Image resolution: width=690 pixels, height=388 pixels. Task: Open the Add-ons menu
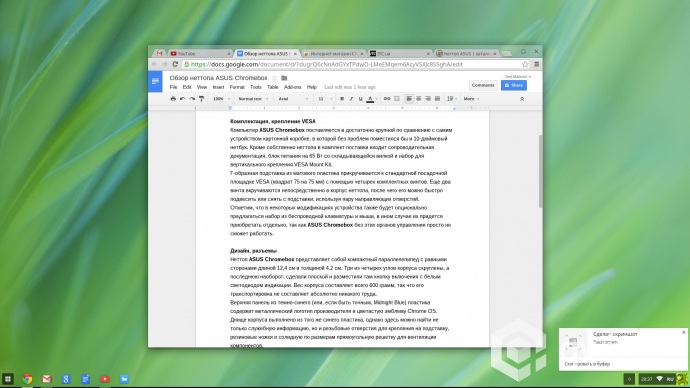pos(293,87)
